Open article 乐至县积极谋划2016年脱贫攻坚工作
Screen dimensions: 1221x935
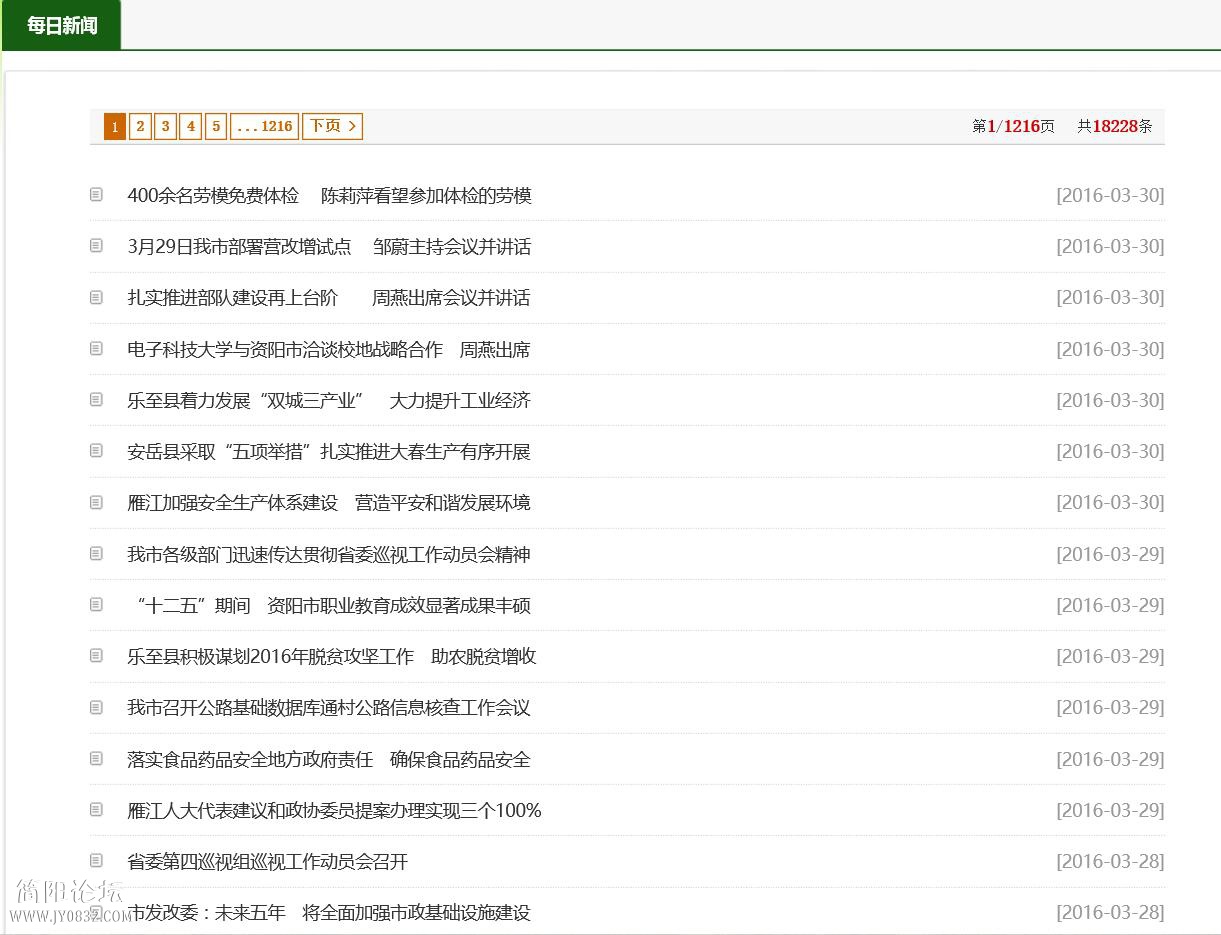point(332,657)
